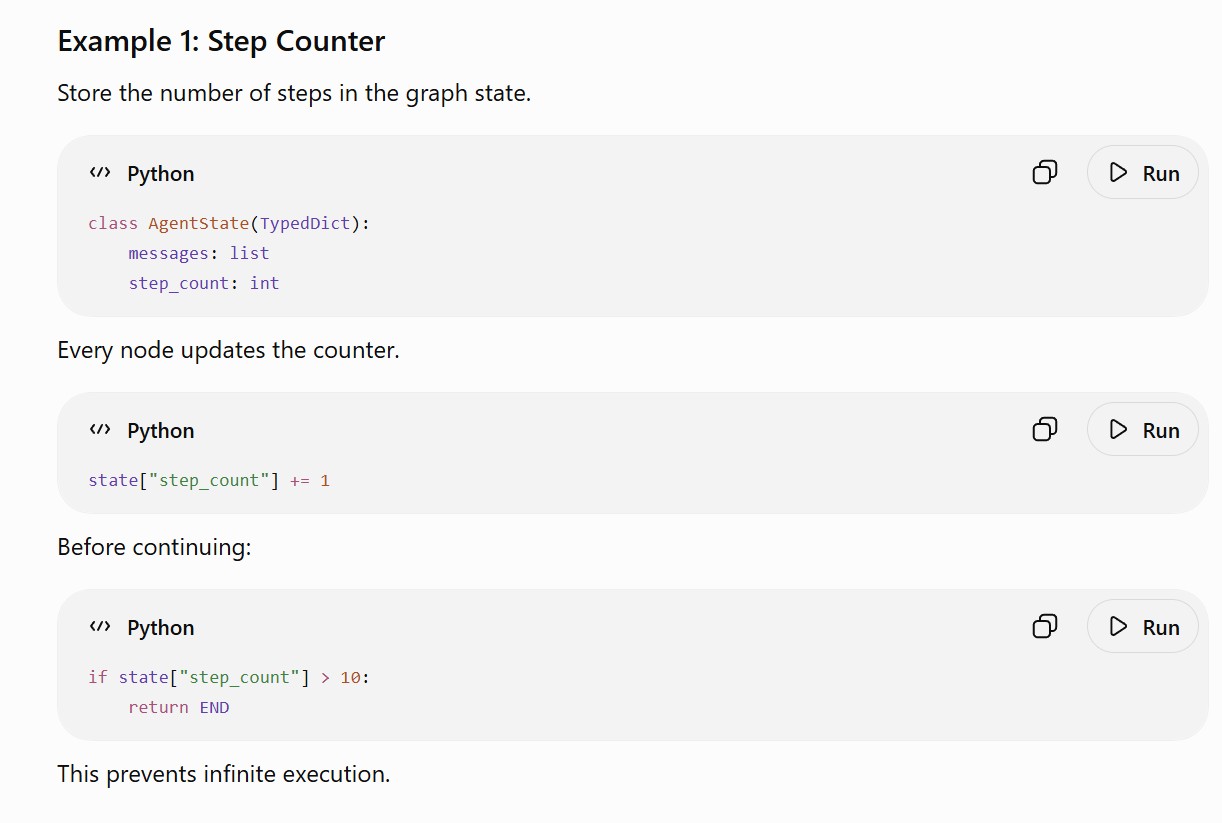Click code brackets icon in AgentState block
1222x823 pixels.
point(99,173)
